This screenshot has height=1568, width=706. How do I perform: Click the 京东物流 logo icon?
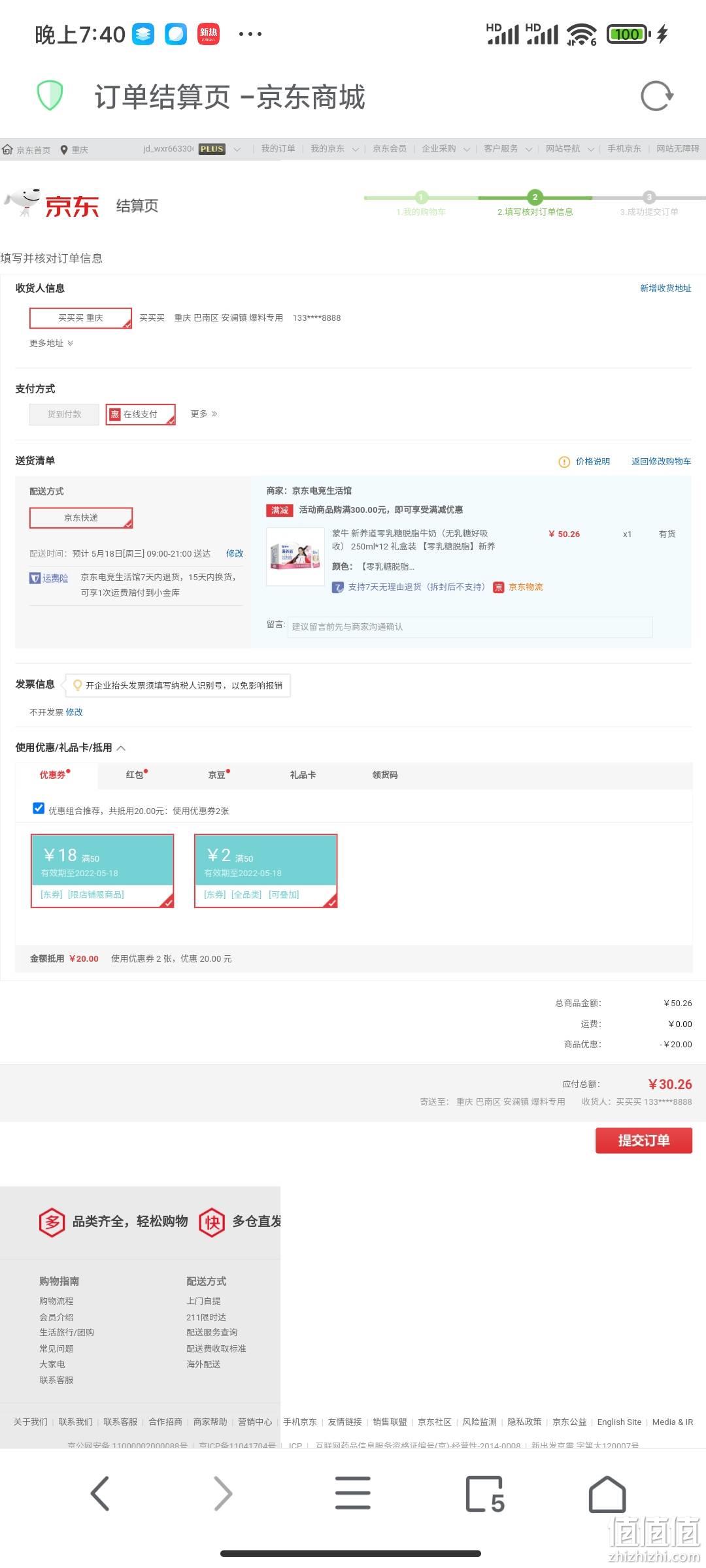[x=499, y=587]
